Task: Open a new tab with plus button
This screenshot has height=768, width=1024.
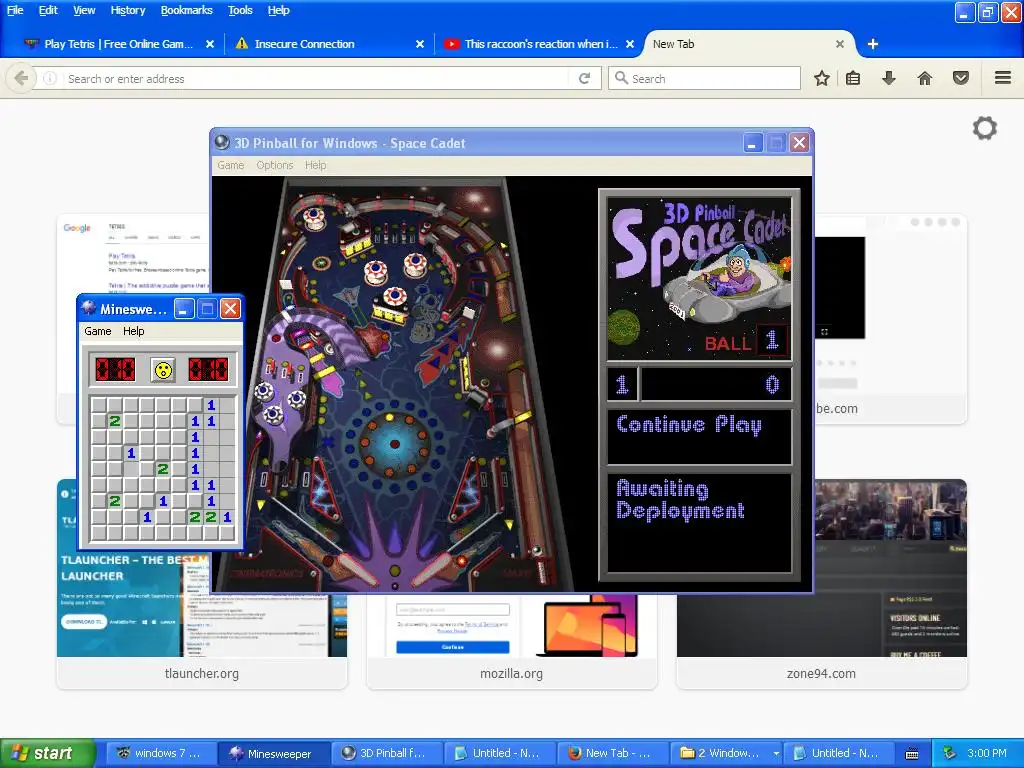Action: point(872,44)
